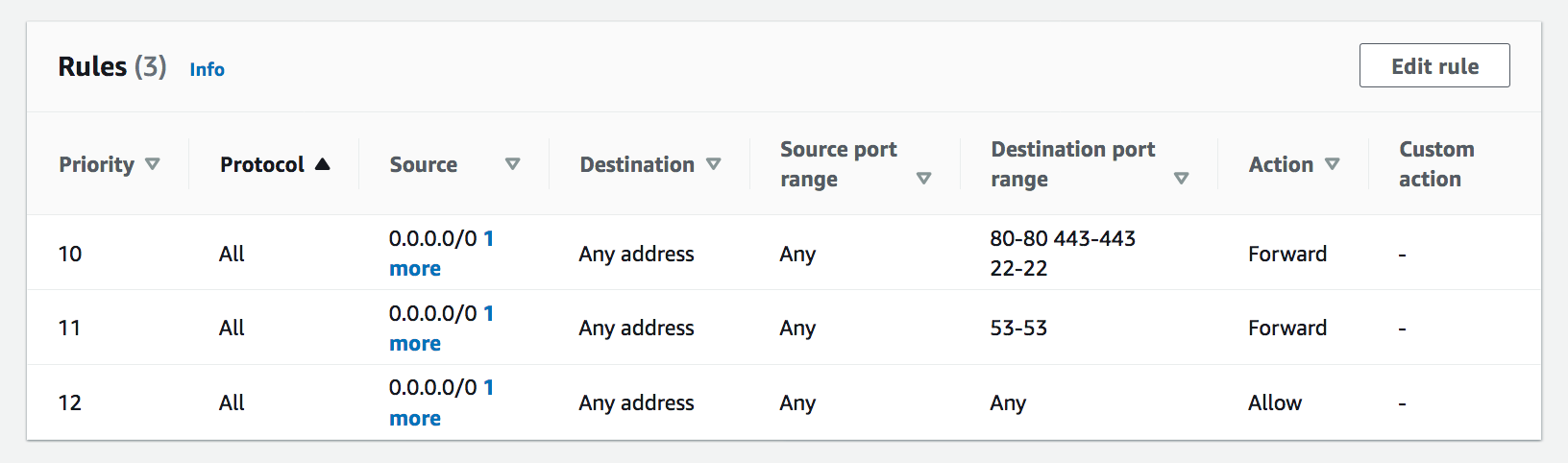Click the Action column header label
The width and height of the screenshot is (1568, 463).
coord(1280,164)
